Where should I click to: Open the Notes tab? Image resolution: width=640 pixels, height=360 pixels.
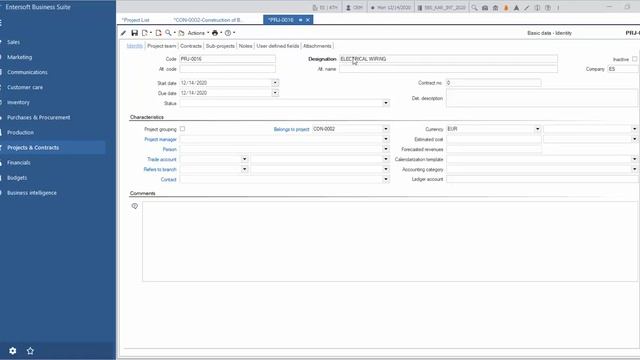(x=245, y=46)
